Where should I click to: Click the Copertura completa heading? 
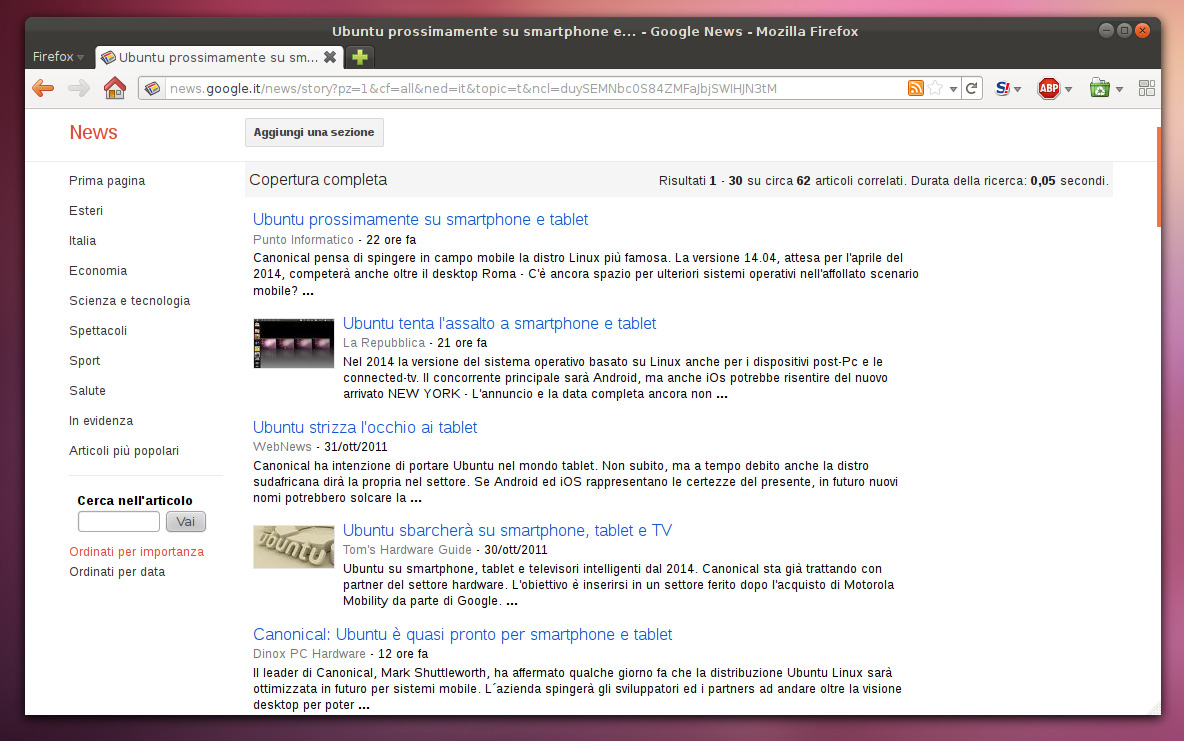[x=318, y=180]
